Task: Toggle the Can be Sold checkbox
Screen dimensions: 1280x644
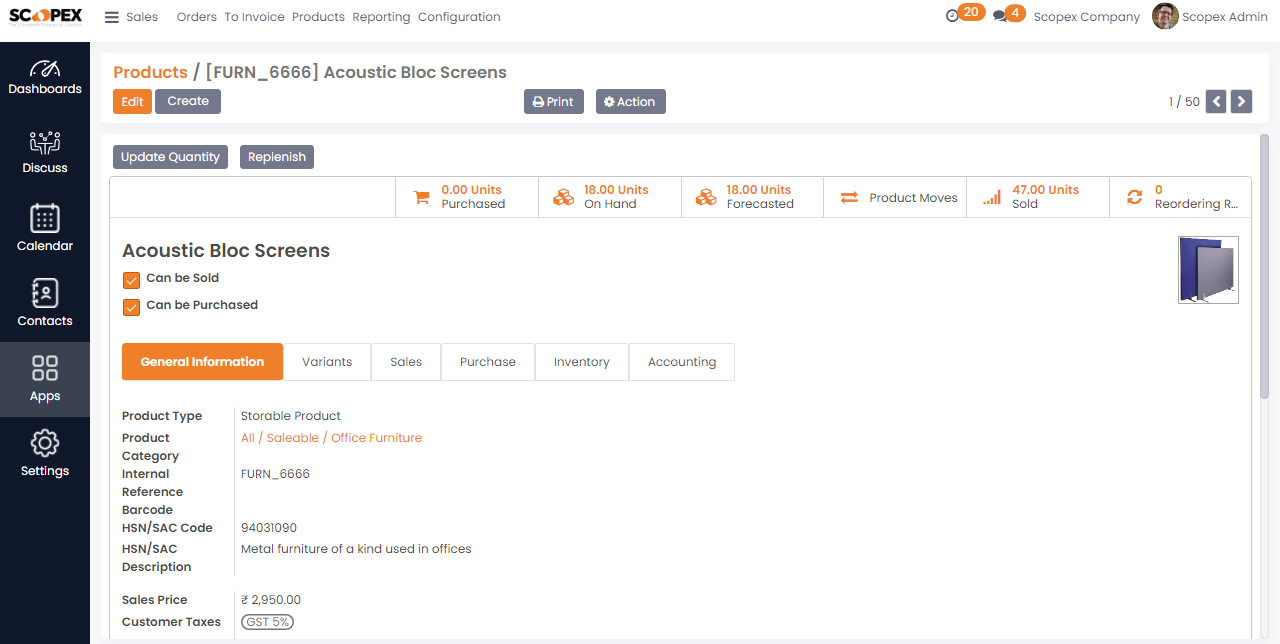Action: (131, 280)
